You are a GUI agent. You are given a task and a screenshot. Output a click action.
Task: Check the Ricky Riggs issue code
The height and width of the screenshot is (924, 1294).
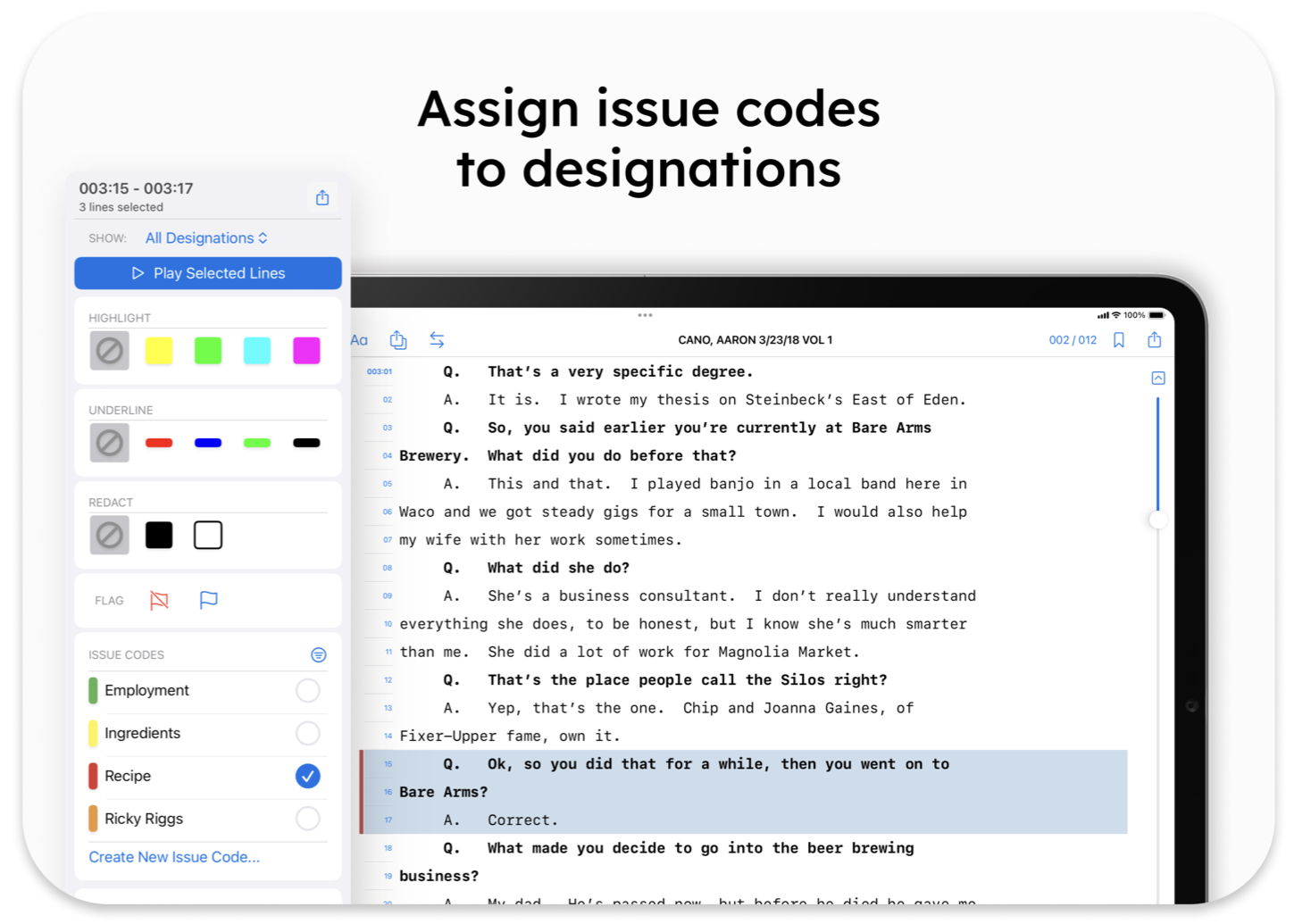point(307,819)
